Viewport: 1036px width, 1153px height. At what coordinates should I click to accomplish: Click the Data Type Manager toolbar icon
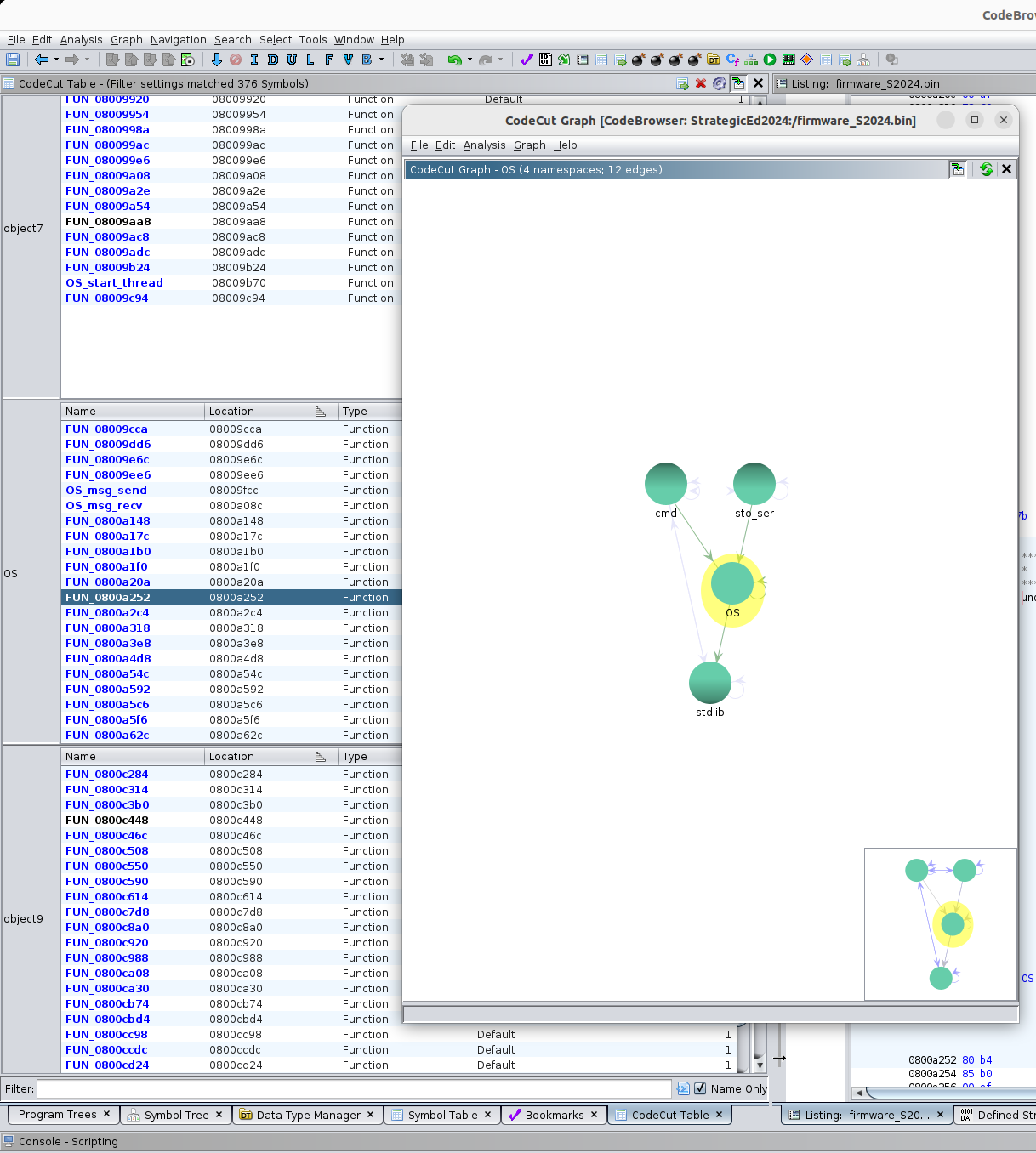click(x=714, y=60)
